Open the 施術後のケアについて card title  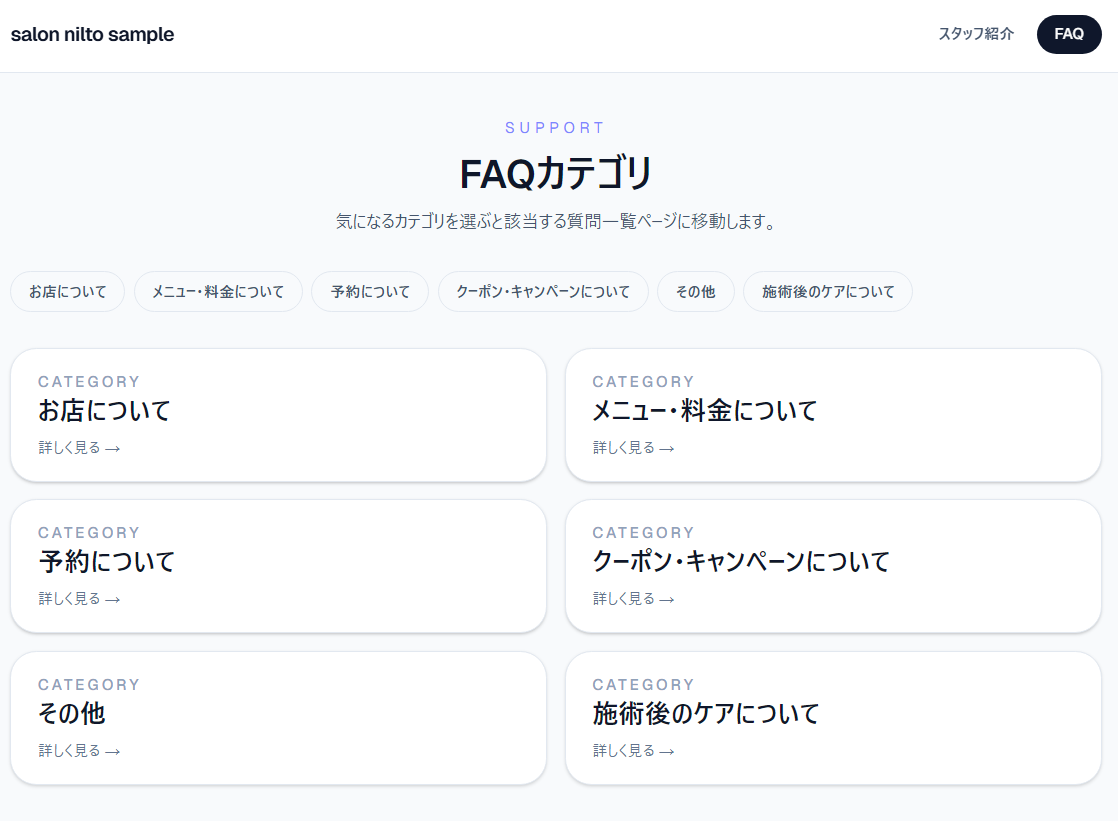705,713
